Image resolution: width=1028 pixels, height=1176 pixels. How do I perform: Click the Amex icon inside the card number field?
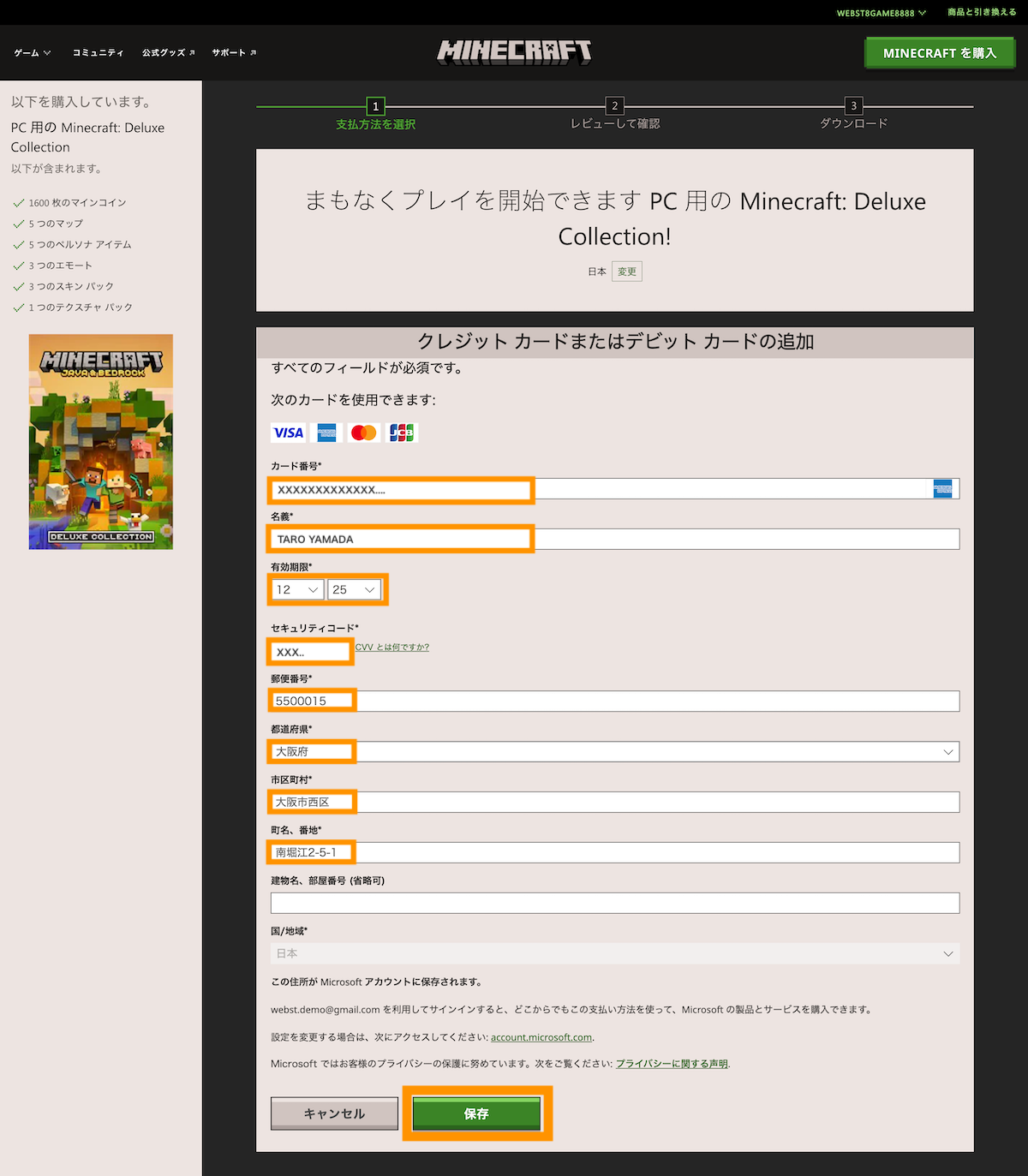tap(941, 488)
